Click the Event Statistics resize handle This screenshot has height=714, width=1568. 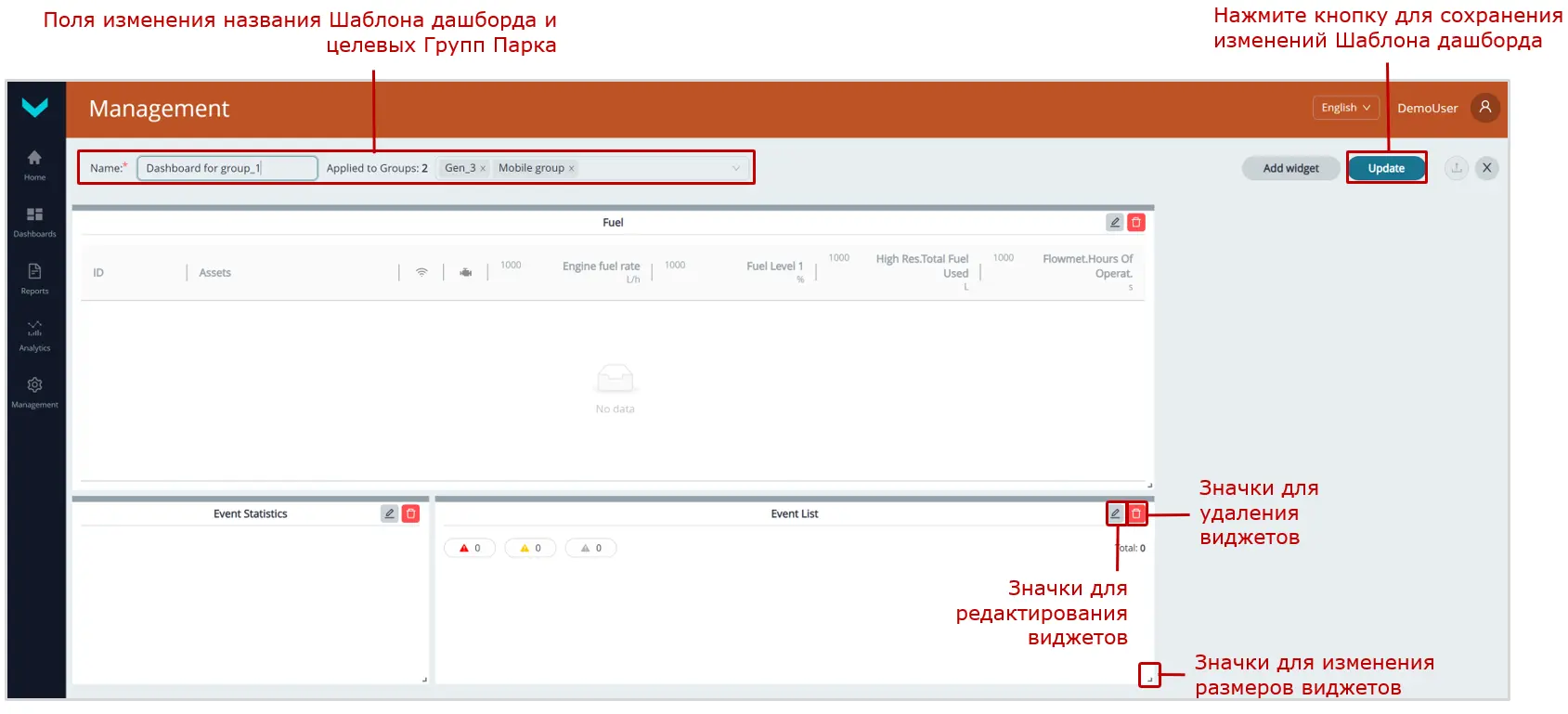coord(424,680)
